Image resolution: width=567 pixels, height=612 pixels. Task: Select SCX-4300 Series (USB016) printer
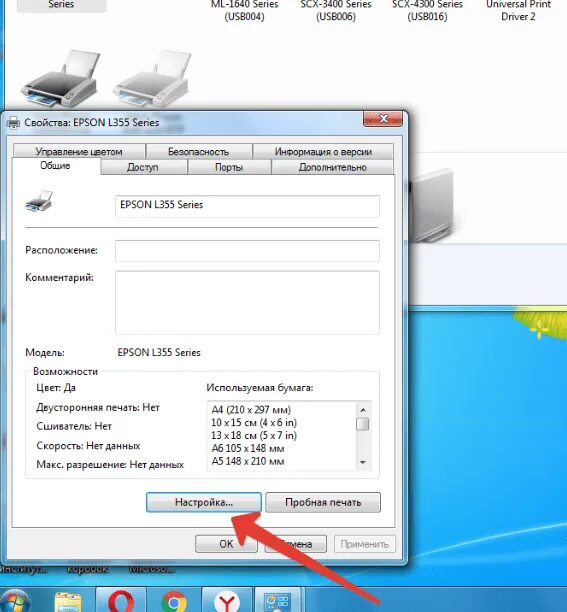427,11
